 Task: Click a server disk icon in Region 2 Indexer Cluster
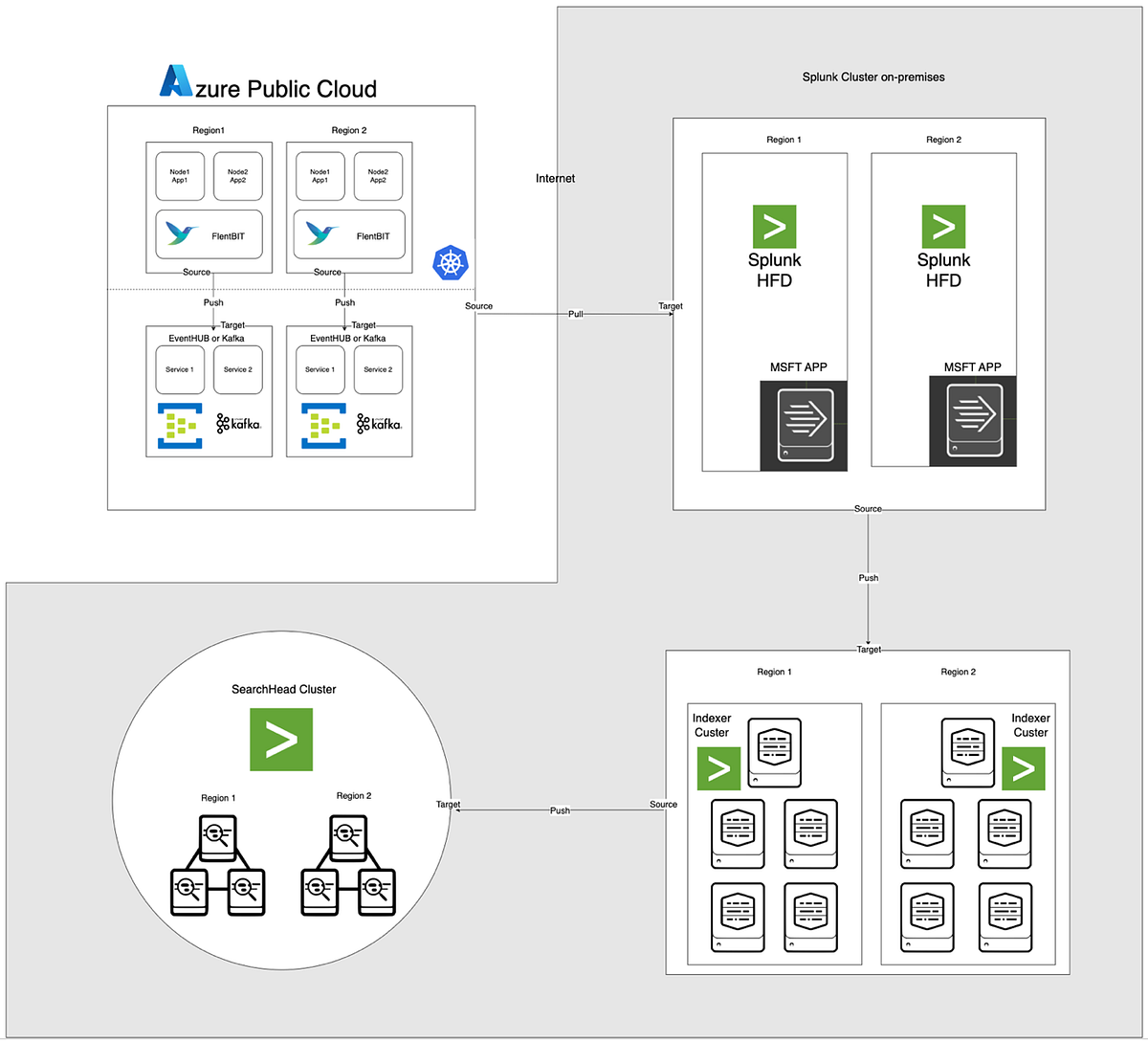tap(927, 833)
